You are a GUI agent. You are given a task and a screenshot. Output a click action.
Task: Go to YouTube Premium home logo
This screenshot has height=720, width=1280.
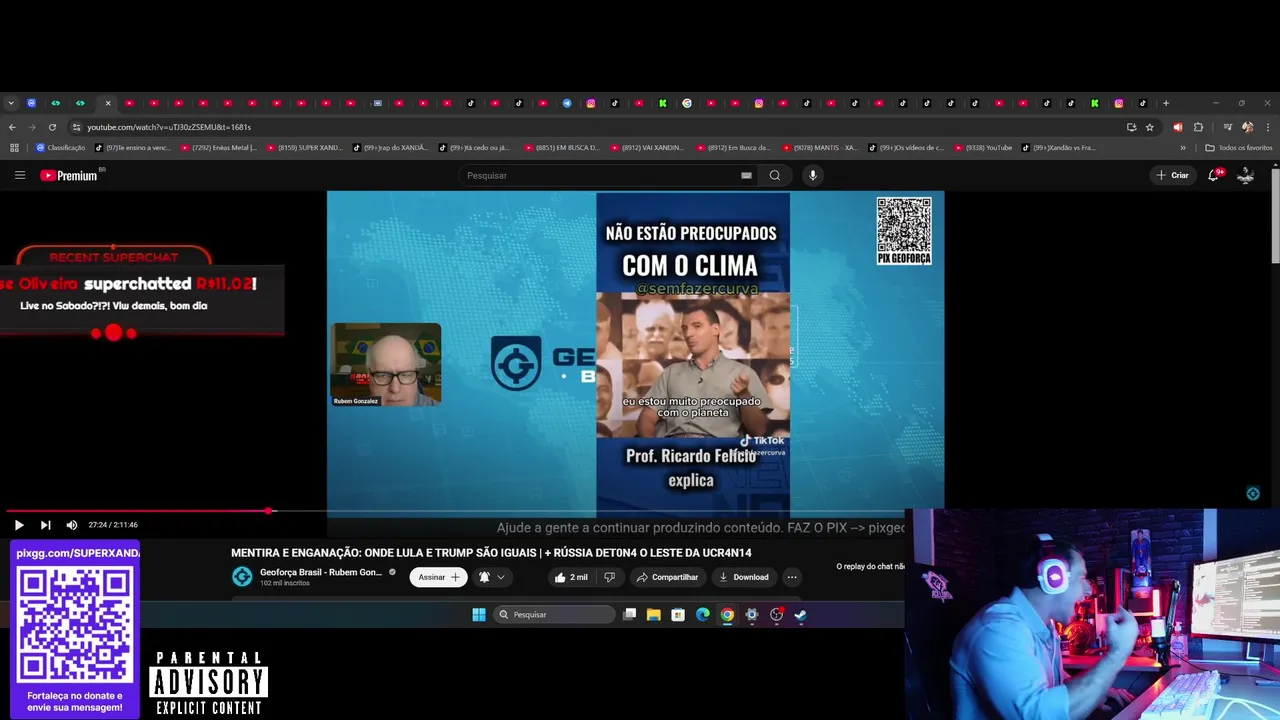point(70,175)
